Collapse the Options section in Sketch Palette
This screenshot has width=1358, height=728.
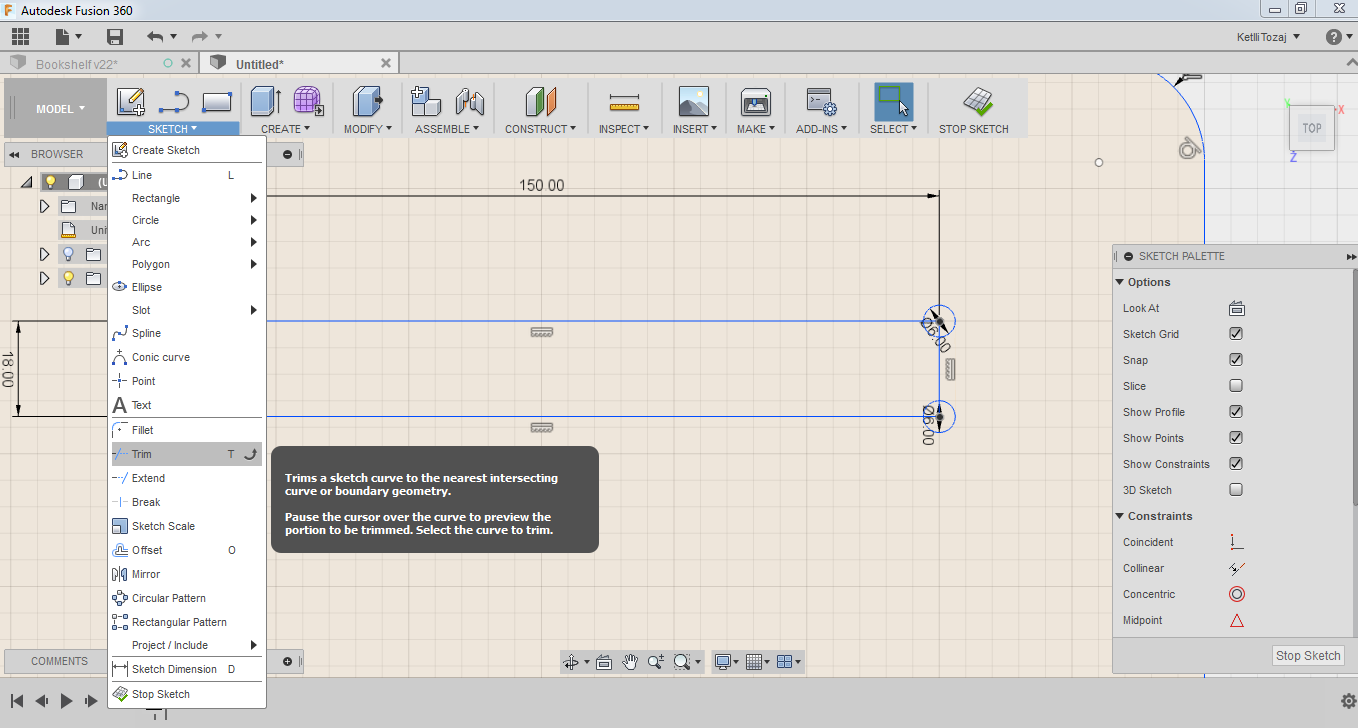tap(1120, 282)
